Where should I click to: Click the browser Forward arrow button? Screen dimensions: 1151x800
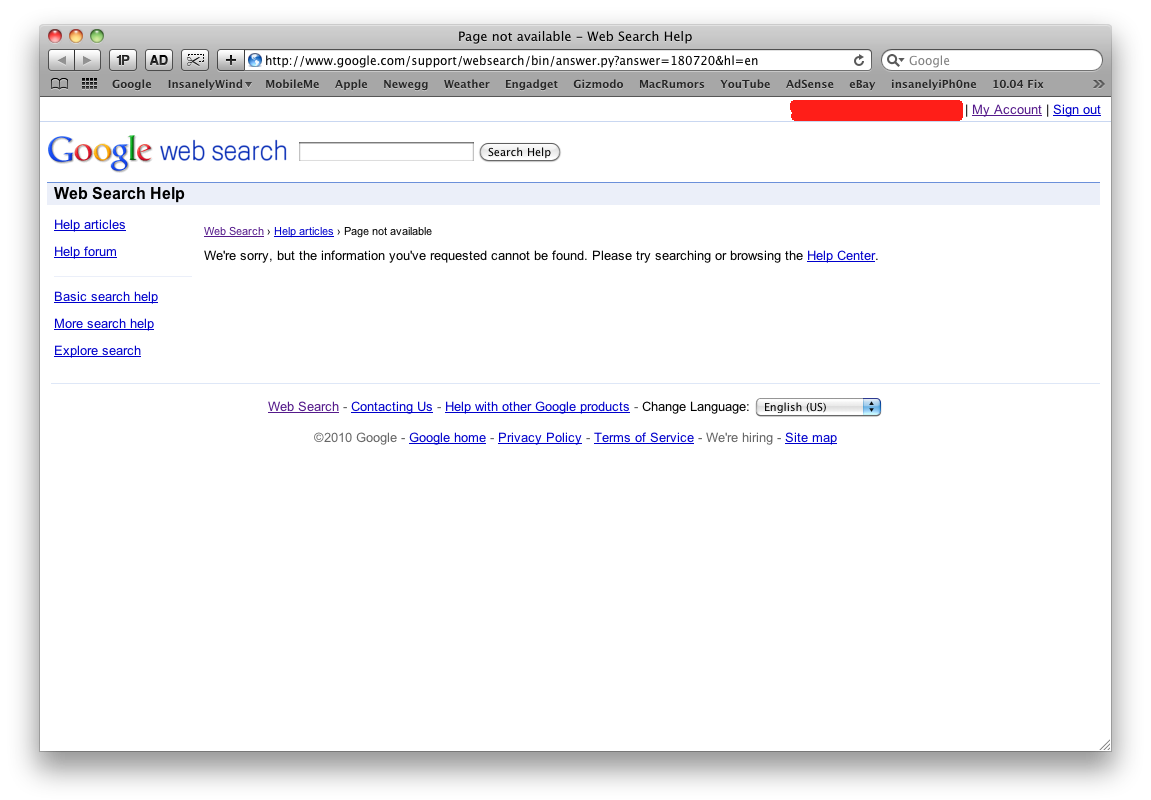pyautogui.click(x=88, y=60)
